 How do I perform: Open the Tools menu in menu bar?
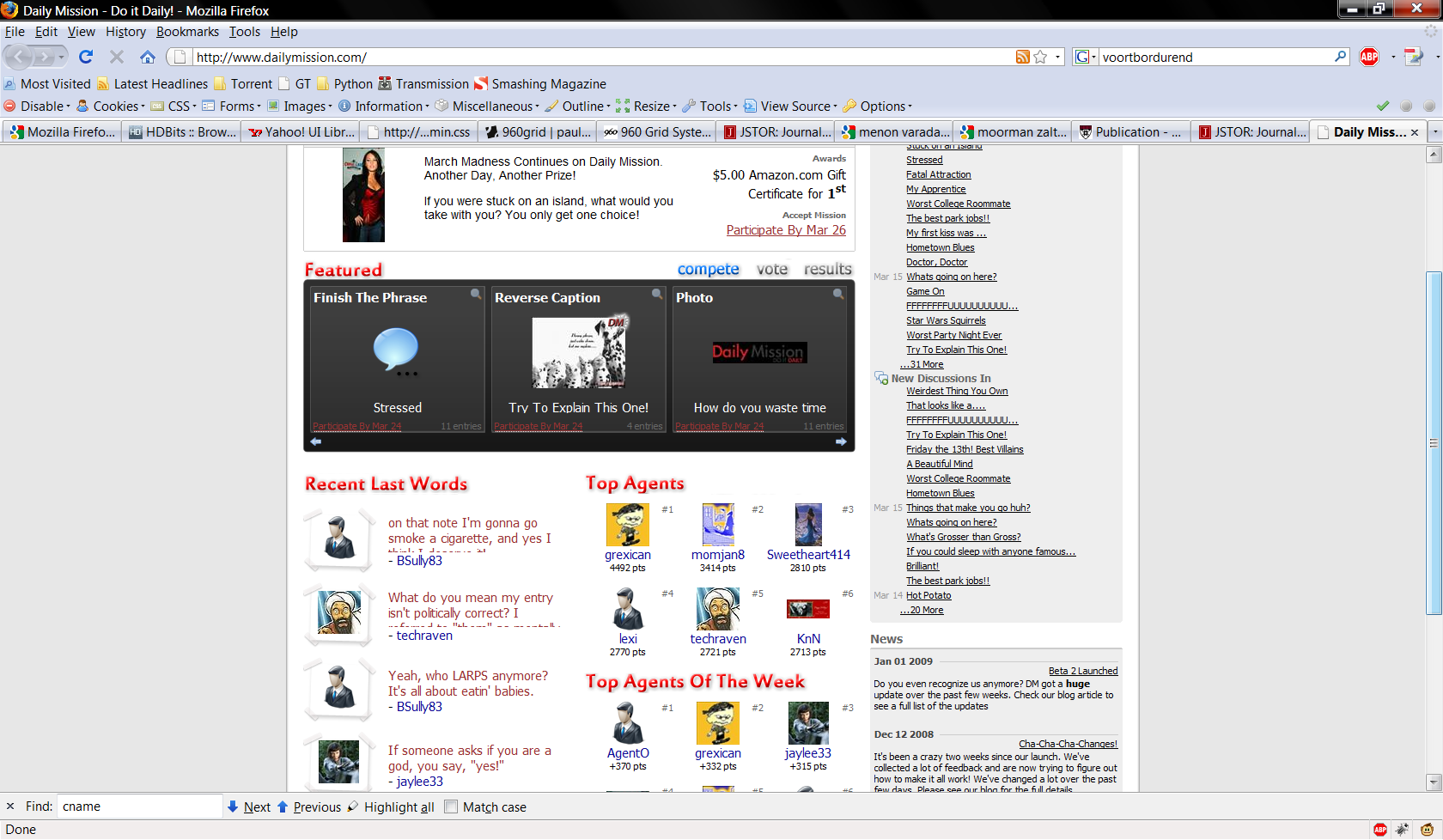tap(244, 32)
